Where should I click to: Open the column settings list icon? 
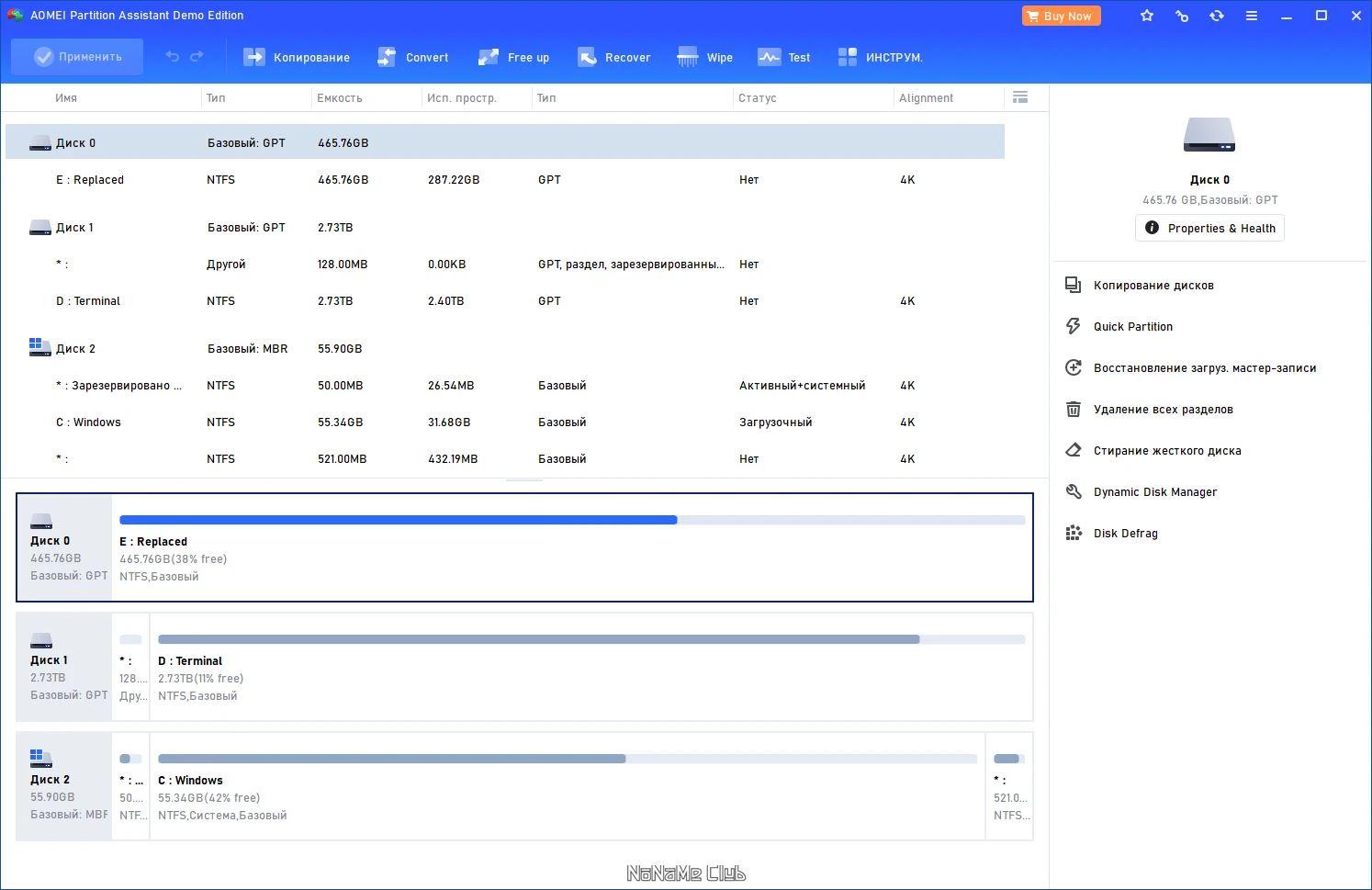[x=1019, y=97]
